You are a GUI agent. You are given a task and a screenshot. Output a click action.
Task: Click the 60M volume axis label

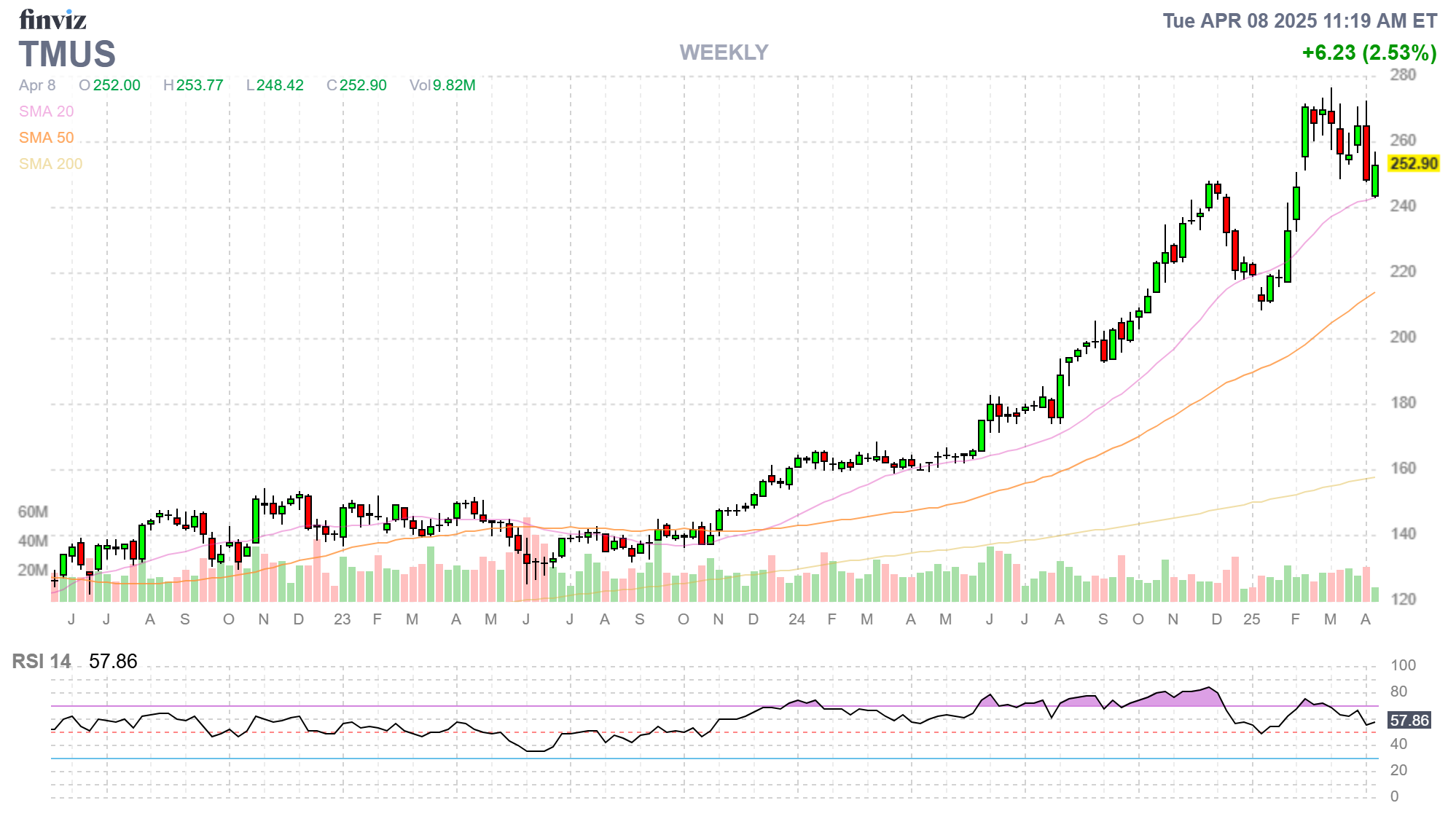pyautogui.click(x=33, y=512)
